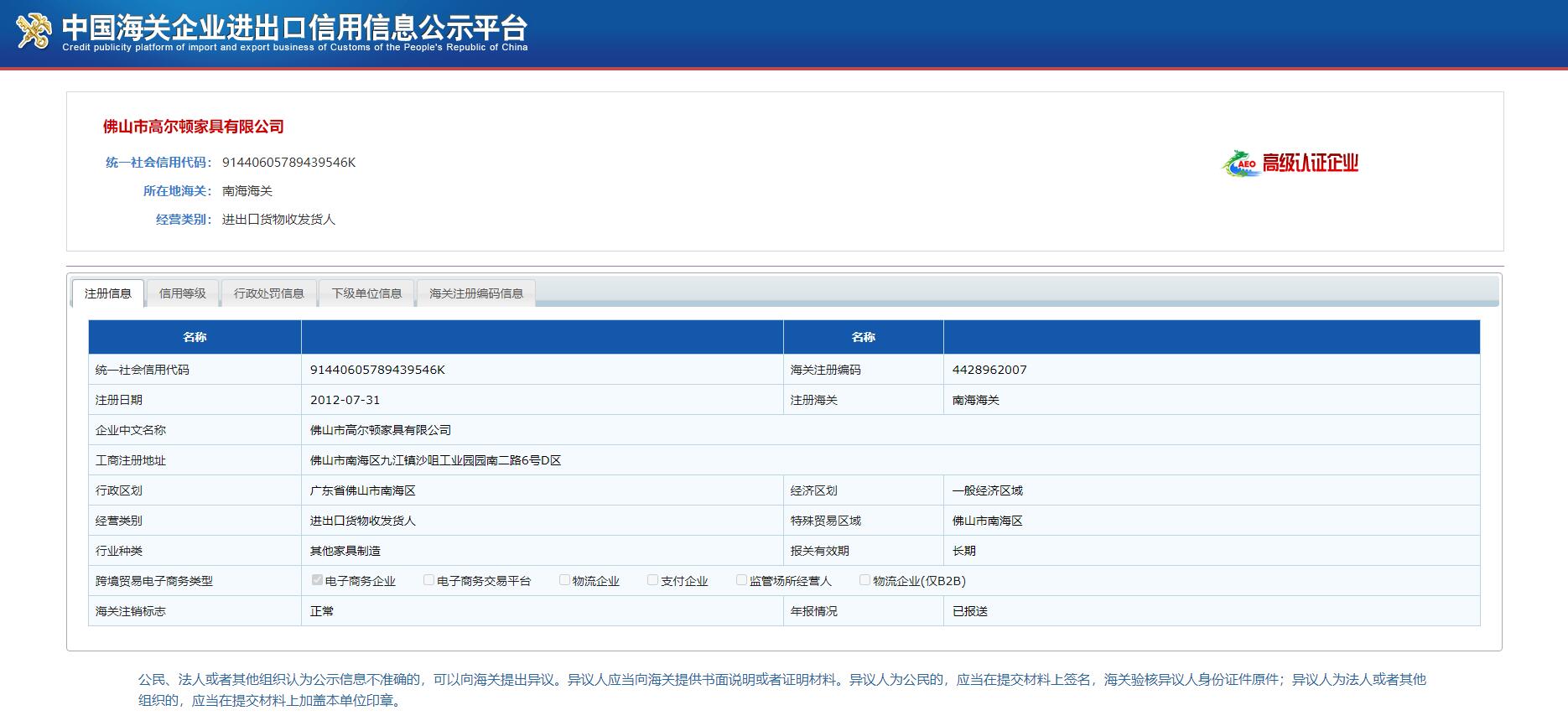Image resolution: width=1568 pixels, height=726 pixels.
Task: Select the 下级单位信息 tab
Action: coord(366,293)
